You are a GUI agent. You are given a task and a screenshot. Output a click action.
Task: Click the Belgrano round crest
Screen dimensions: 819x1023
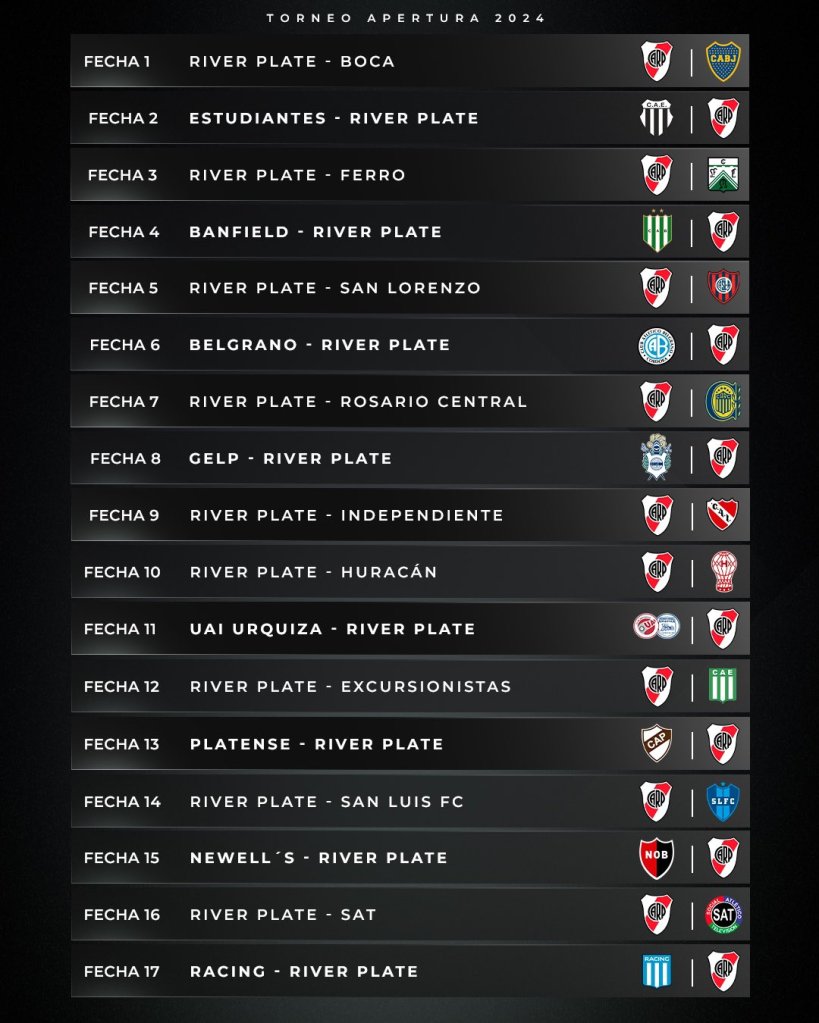tap(657, 345)
